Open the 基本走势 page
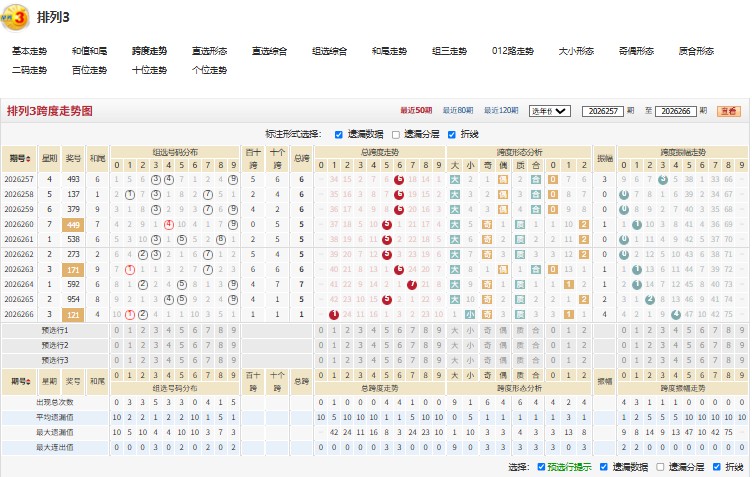752x477 pixels. (30, 51)
